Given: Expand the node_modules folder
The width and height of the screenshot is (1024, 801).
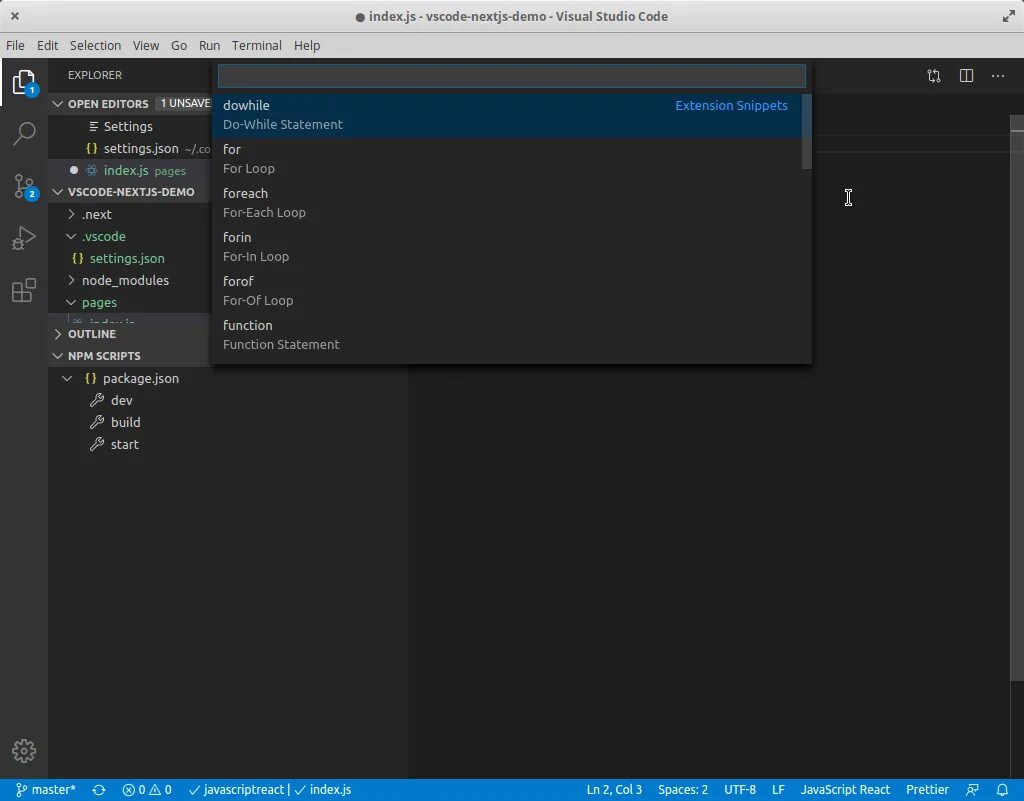Looking at the screenshot, I should tap(125, 280).
